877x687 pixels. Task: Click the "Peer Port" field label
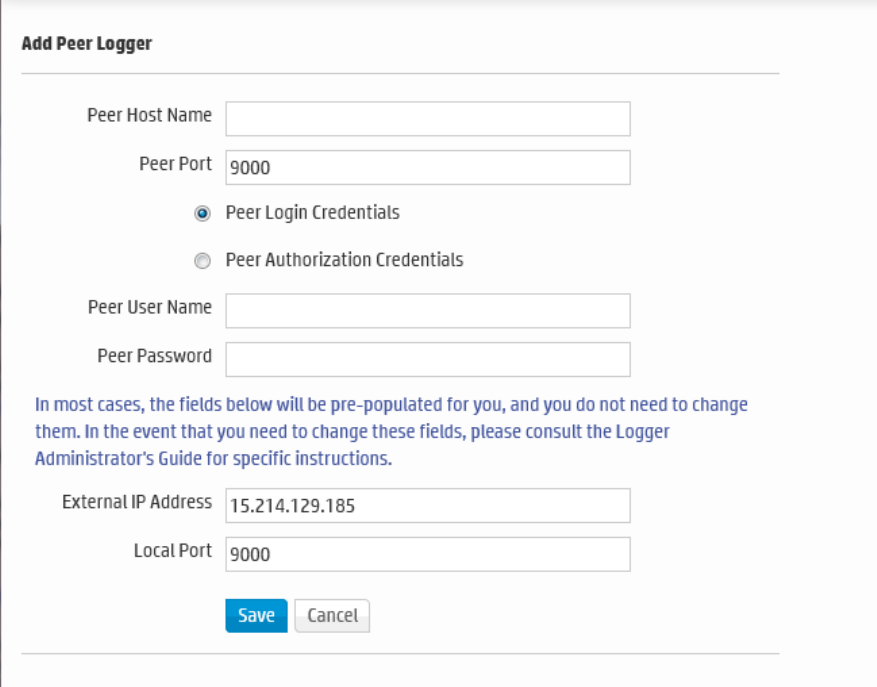175,164
